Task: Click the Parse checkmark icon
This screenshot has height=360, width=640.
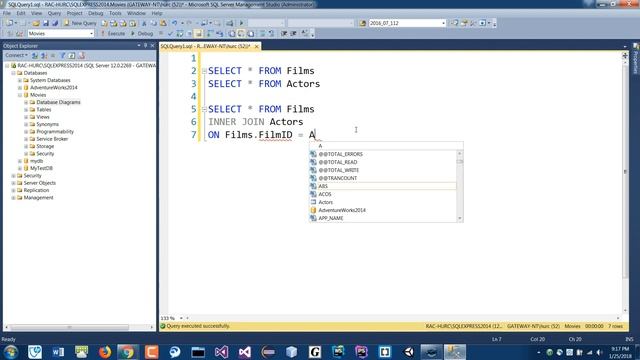Action: [170, 33]
